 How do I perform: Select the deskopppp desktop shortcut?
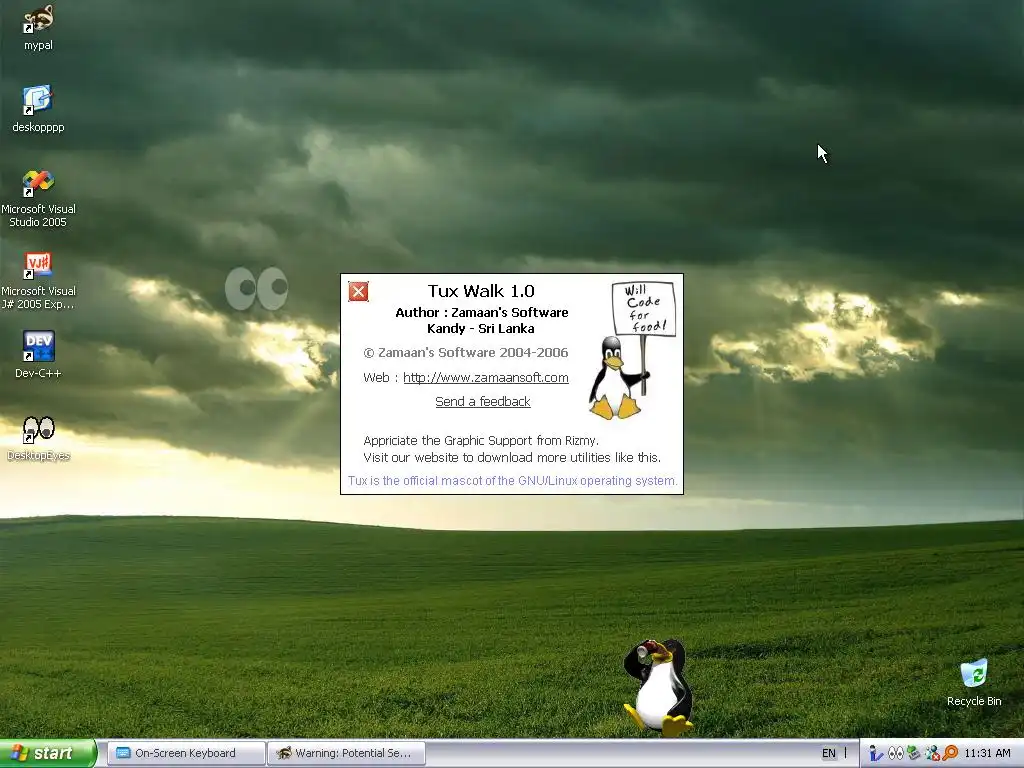38,109
